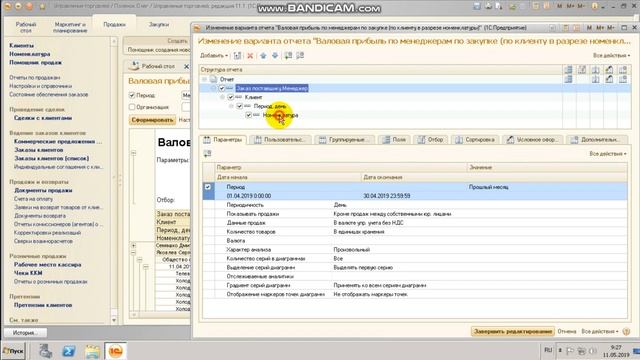Open the Добавить dropdown menu
The image size is (640, 360).
coord(214,56)
